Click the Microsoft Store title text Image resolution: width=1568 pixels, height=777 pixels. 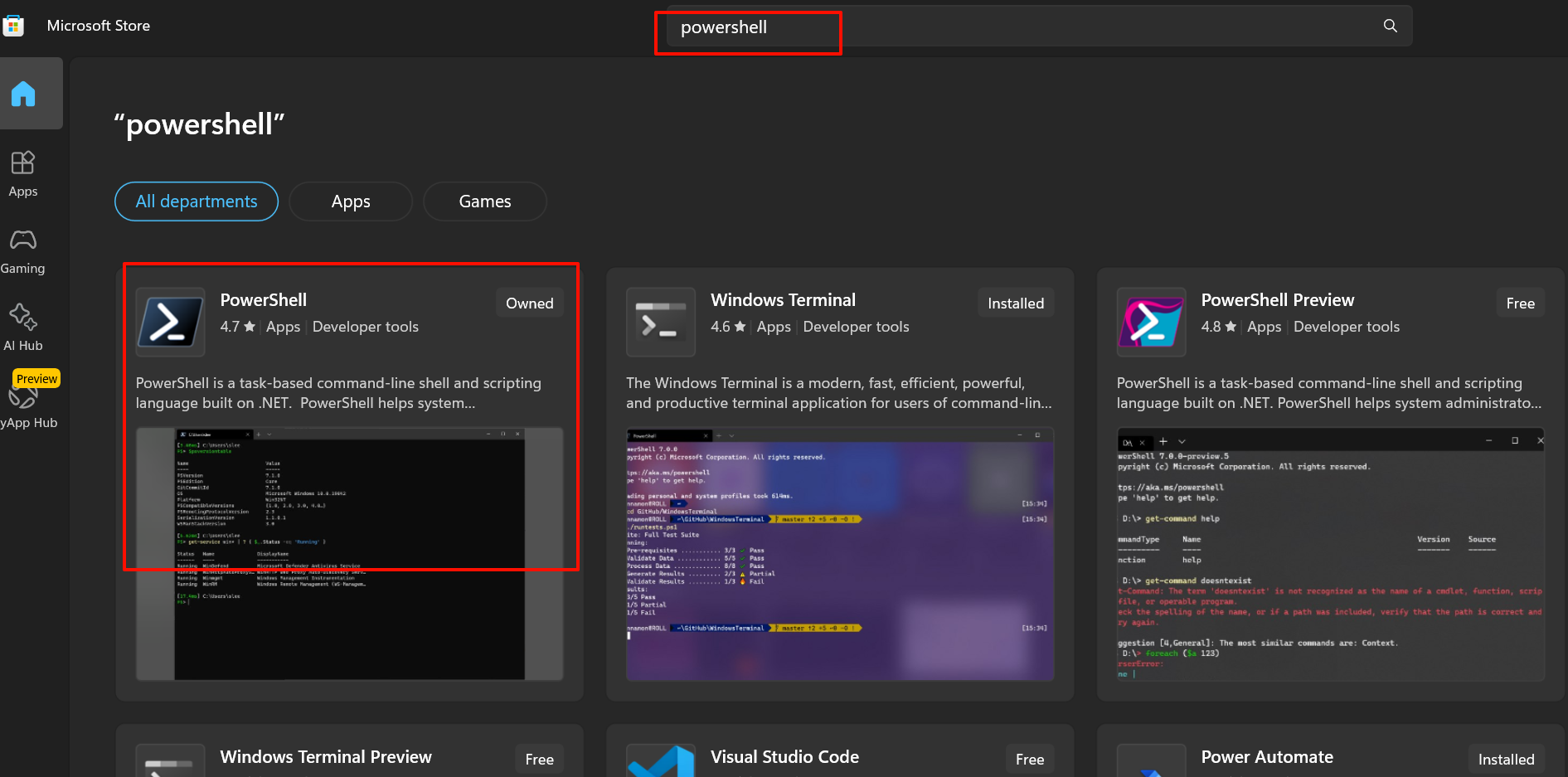click(99, 26)
